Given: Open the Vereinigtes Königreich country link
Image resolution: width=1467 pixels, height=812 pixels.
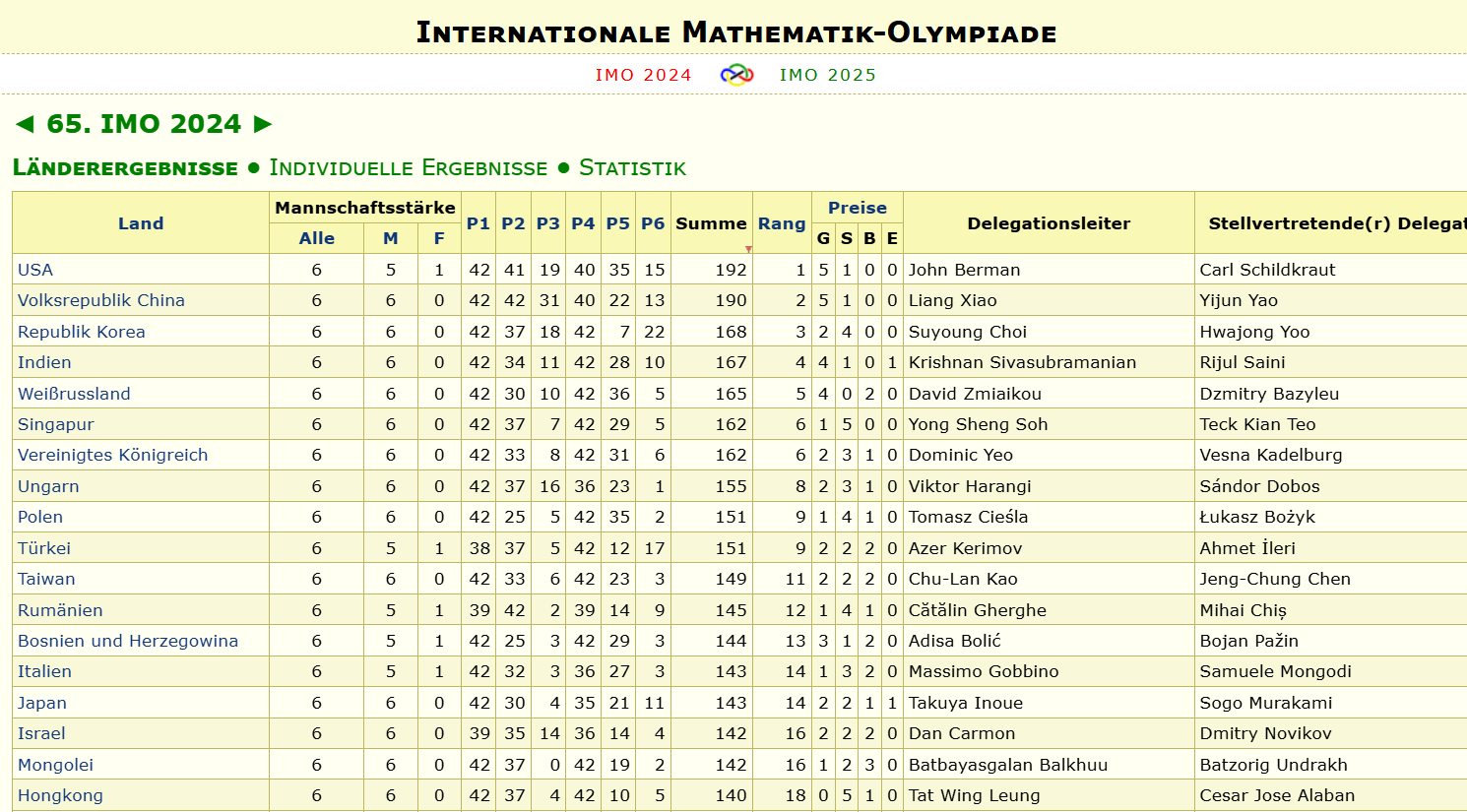Looking at the screenshot, I should (x=113, y=455).
